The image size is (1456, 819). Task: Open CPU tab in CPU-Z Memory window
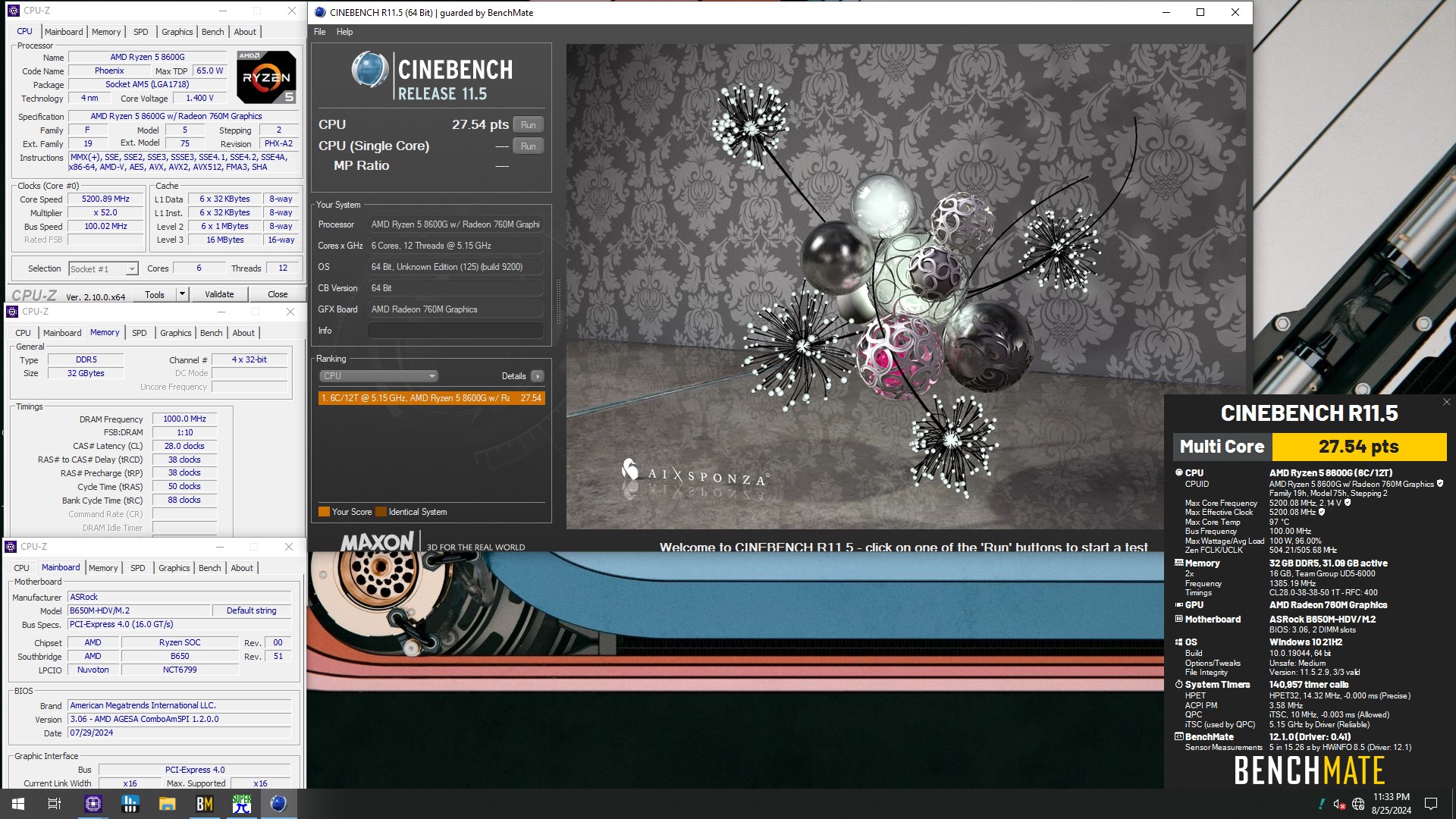[24, 333]
